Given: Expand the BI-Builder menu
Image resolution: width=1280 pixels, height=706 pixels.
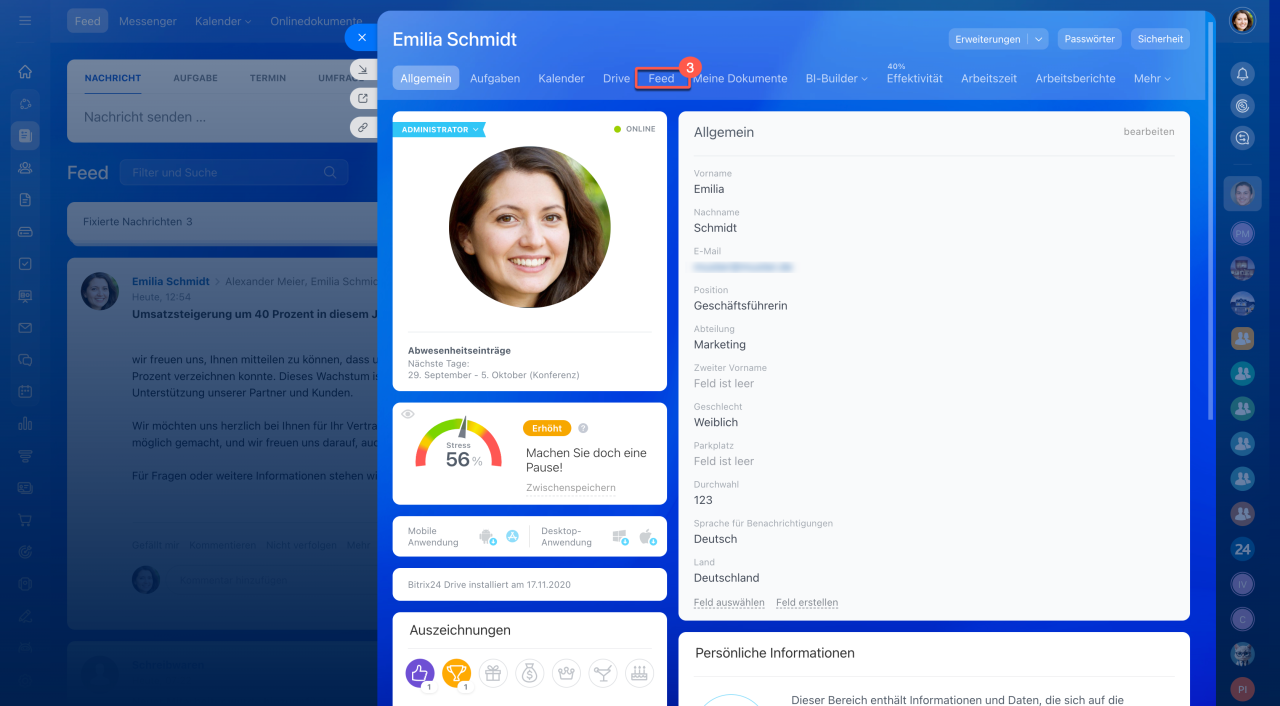Looking at the screenshot, I should coord(837,78).
